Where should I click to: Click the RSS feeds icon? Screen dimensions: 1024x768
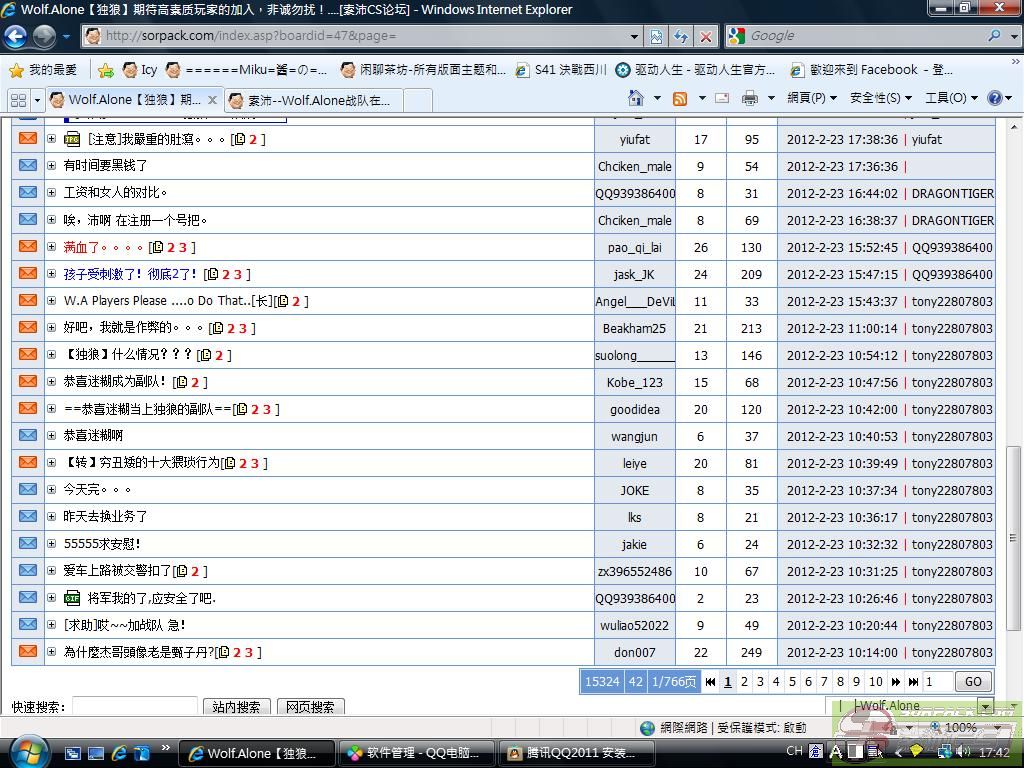coord(680,98)
